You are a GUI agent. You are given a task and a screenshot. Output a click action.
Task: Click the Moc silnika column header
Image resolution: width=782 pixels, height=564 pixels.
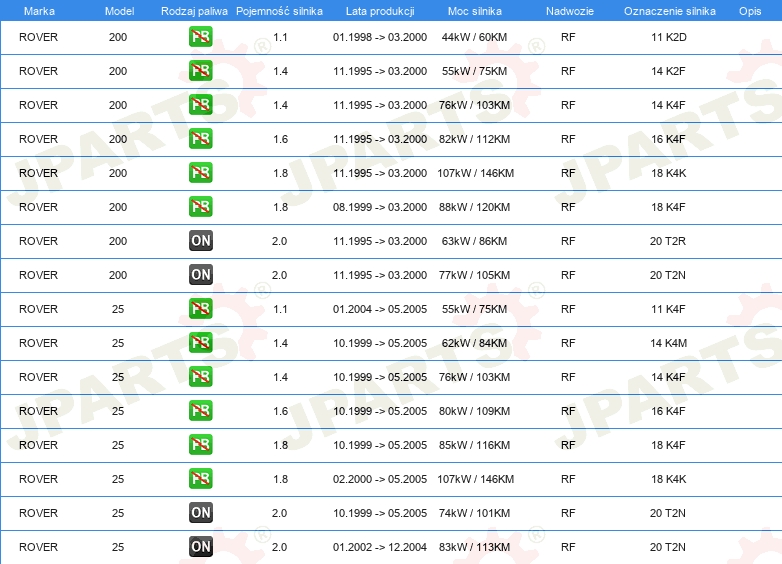point(475,11)
